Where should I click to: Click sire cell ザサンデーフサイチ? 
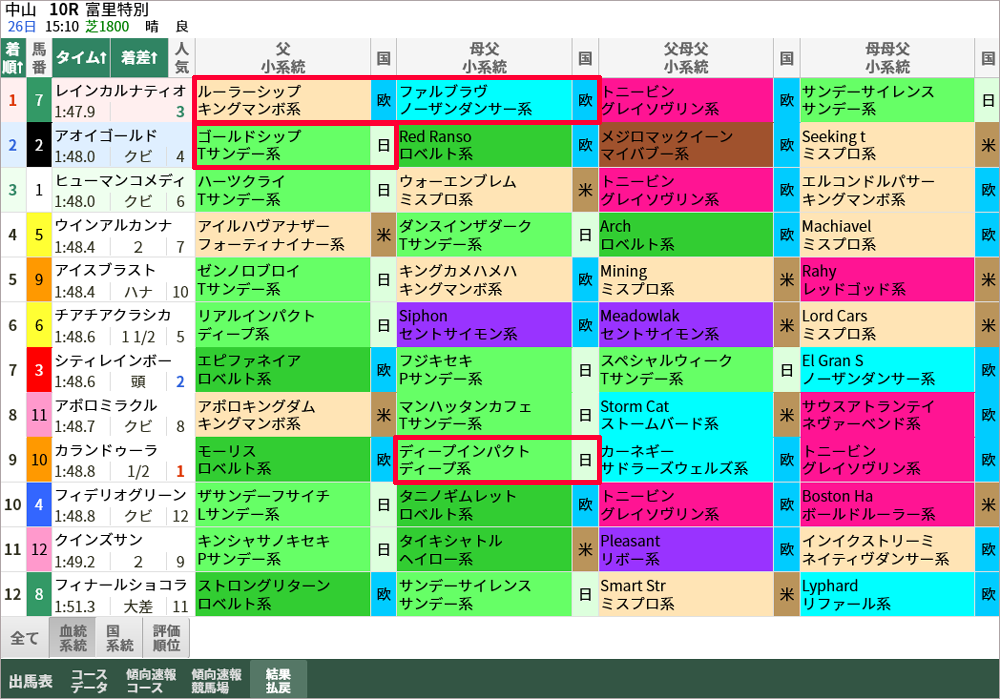(x=283, y=504)
